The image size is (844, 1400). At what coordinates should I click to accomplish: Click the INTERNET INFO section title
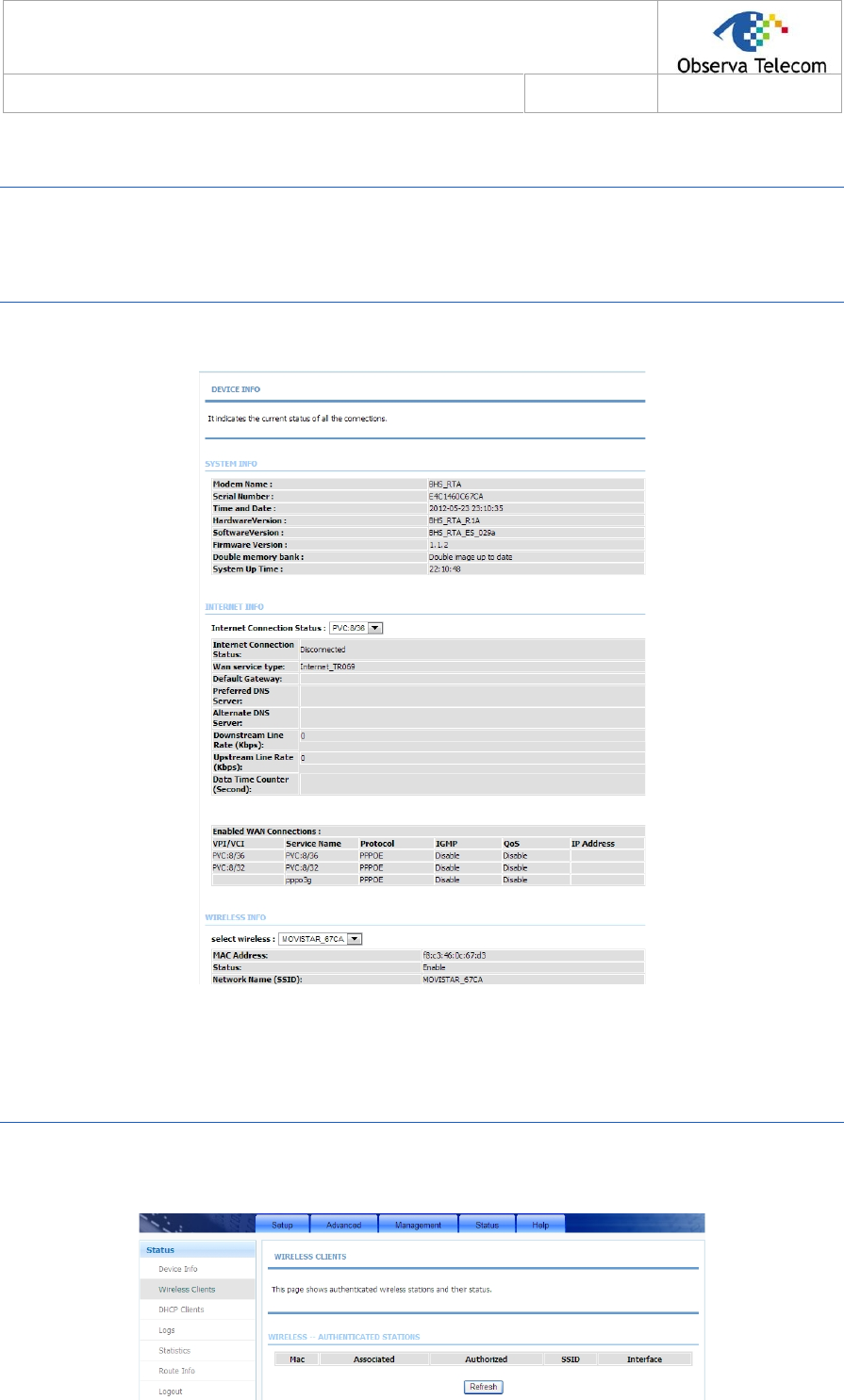click(235, 607)
